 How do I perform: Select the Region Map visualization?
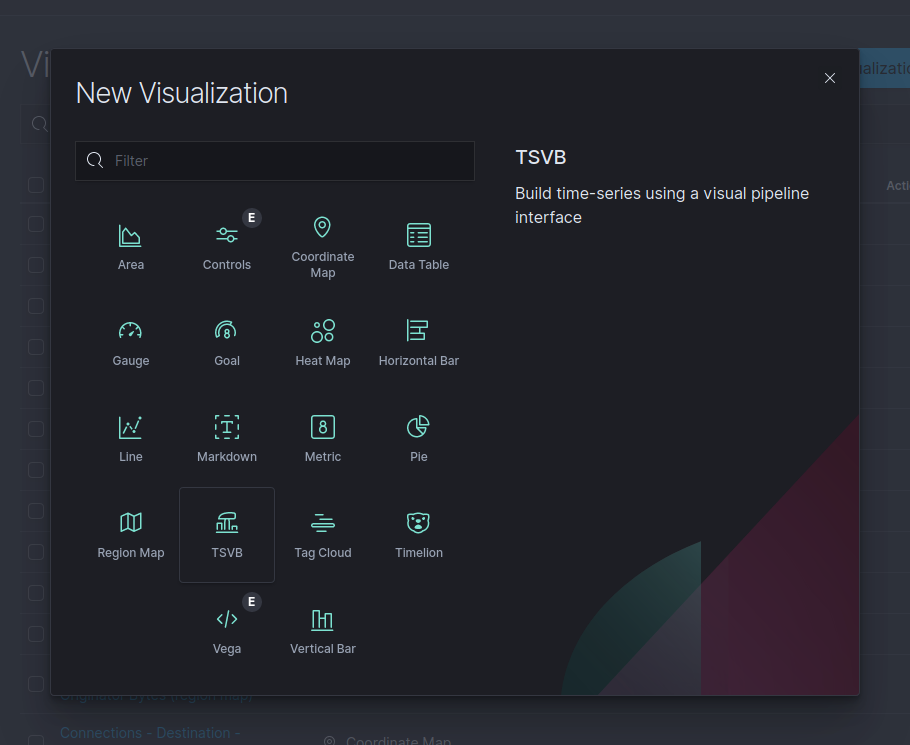point(131,532)
